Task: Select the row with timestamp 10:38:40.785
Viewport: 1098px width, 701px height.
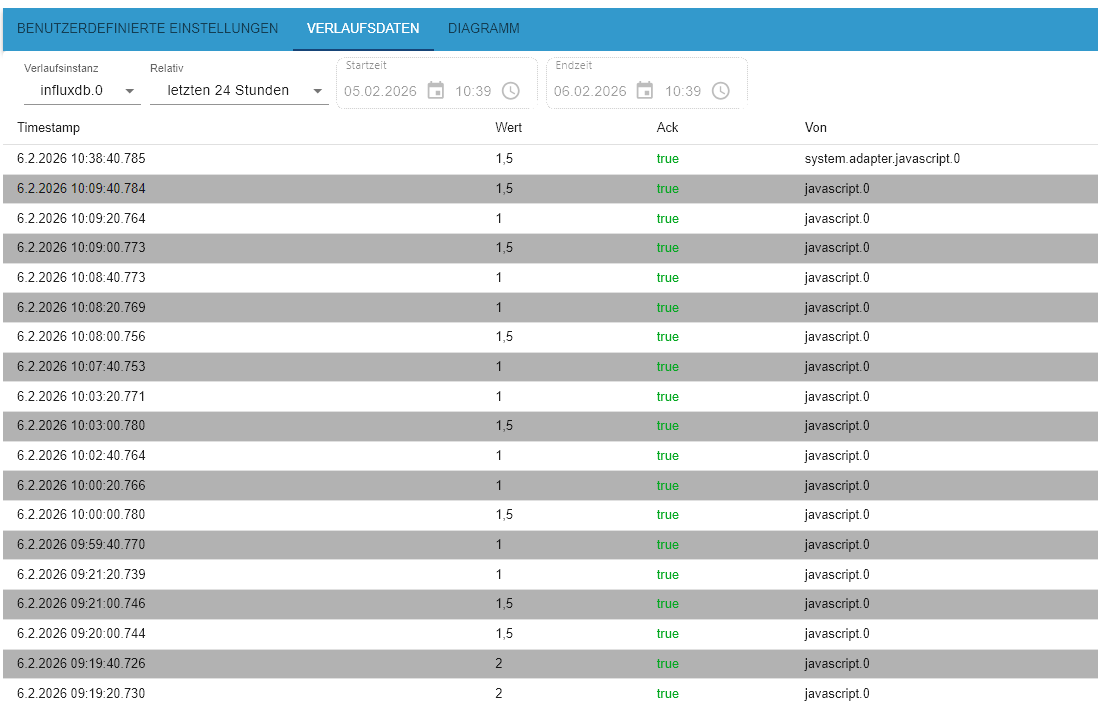Action: (x=81, y=159)
